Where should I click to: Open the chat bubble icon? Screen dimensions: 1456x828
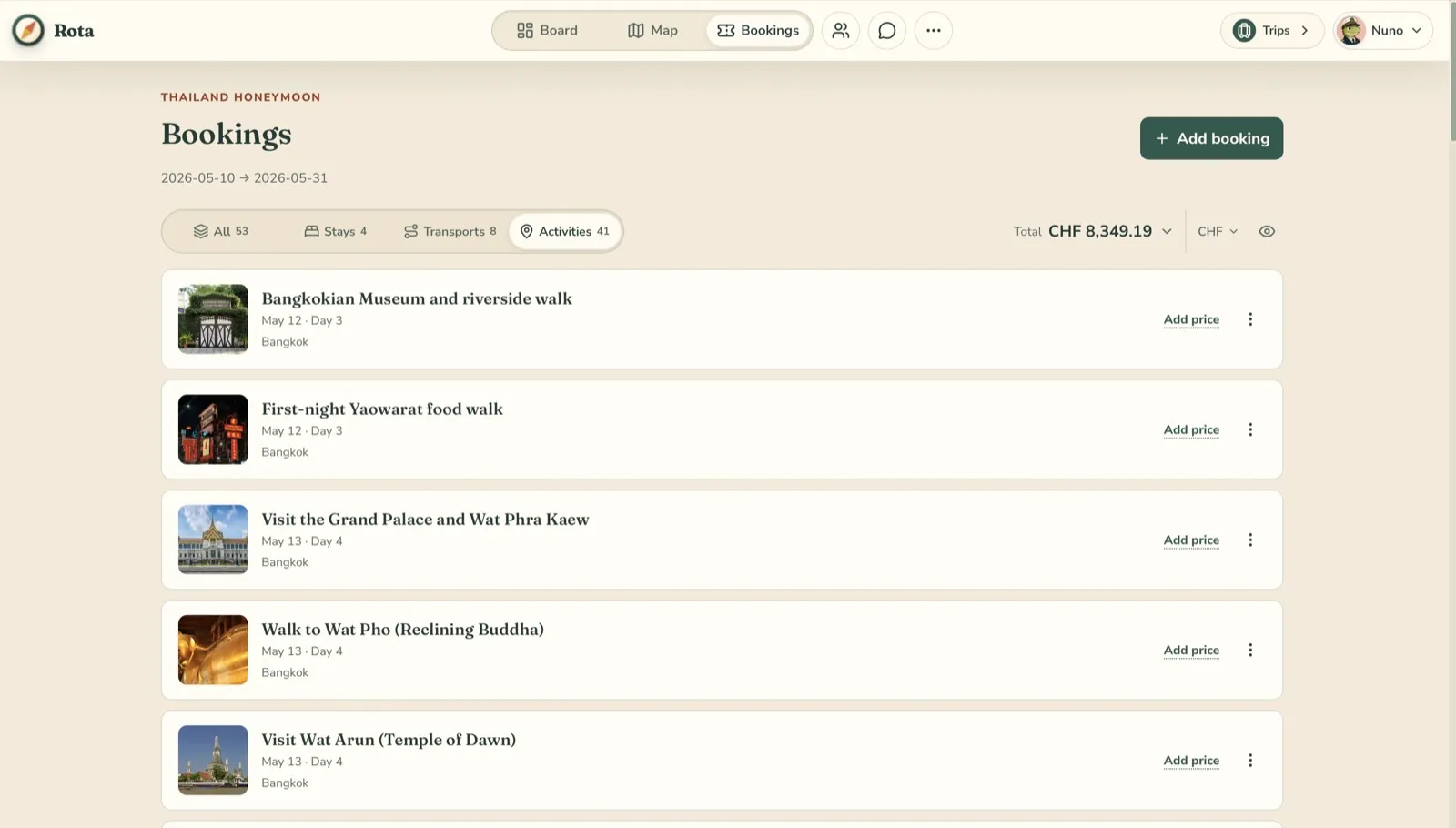point(887,30)
